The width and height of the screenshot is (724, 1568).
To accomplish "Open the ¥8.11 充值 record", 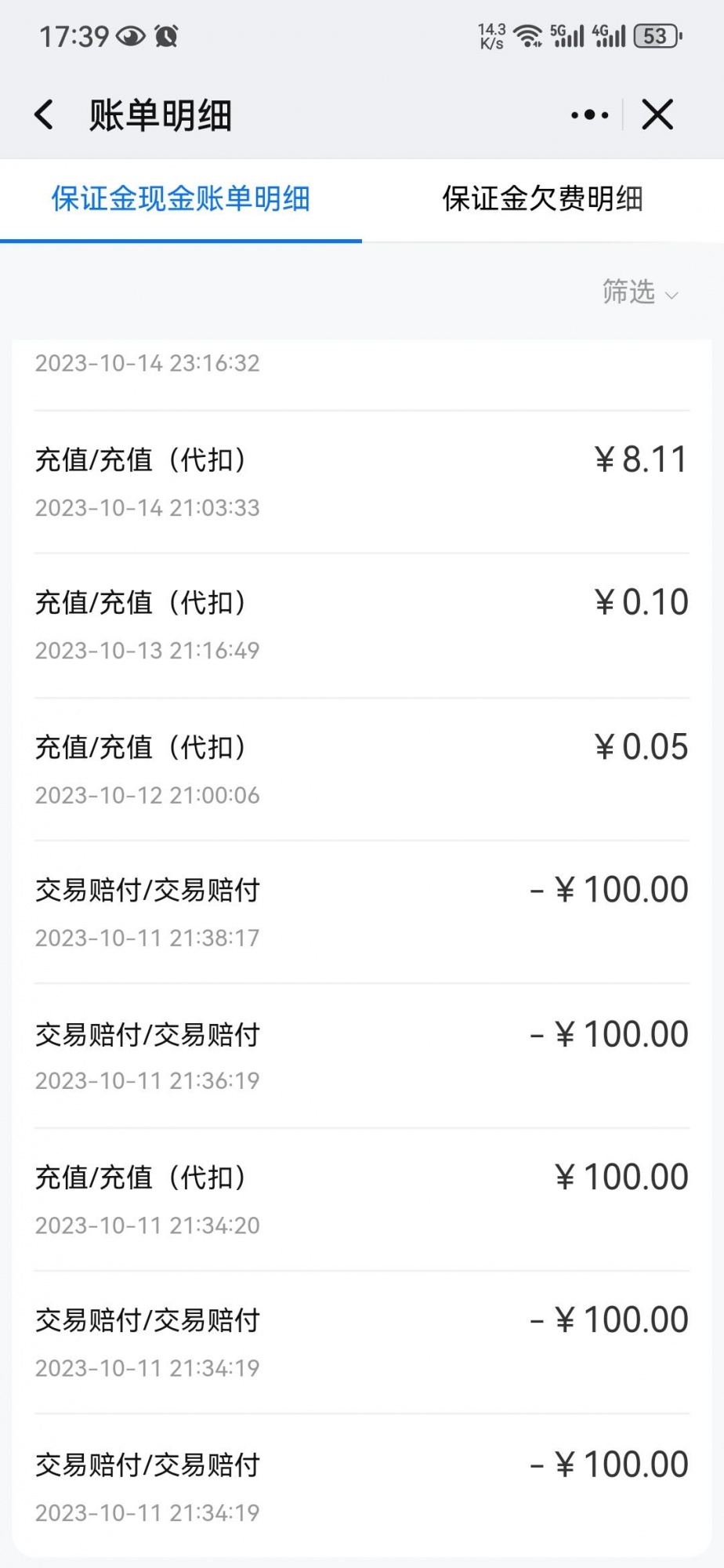I will (x=362, y=482).
